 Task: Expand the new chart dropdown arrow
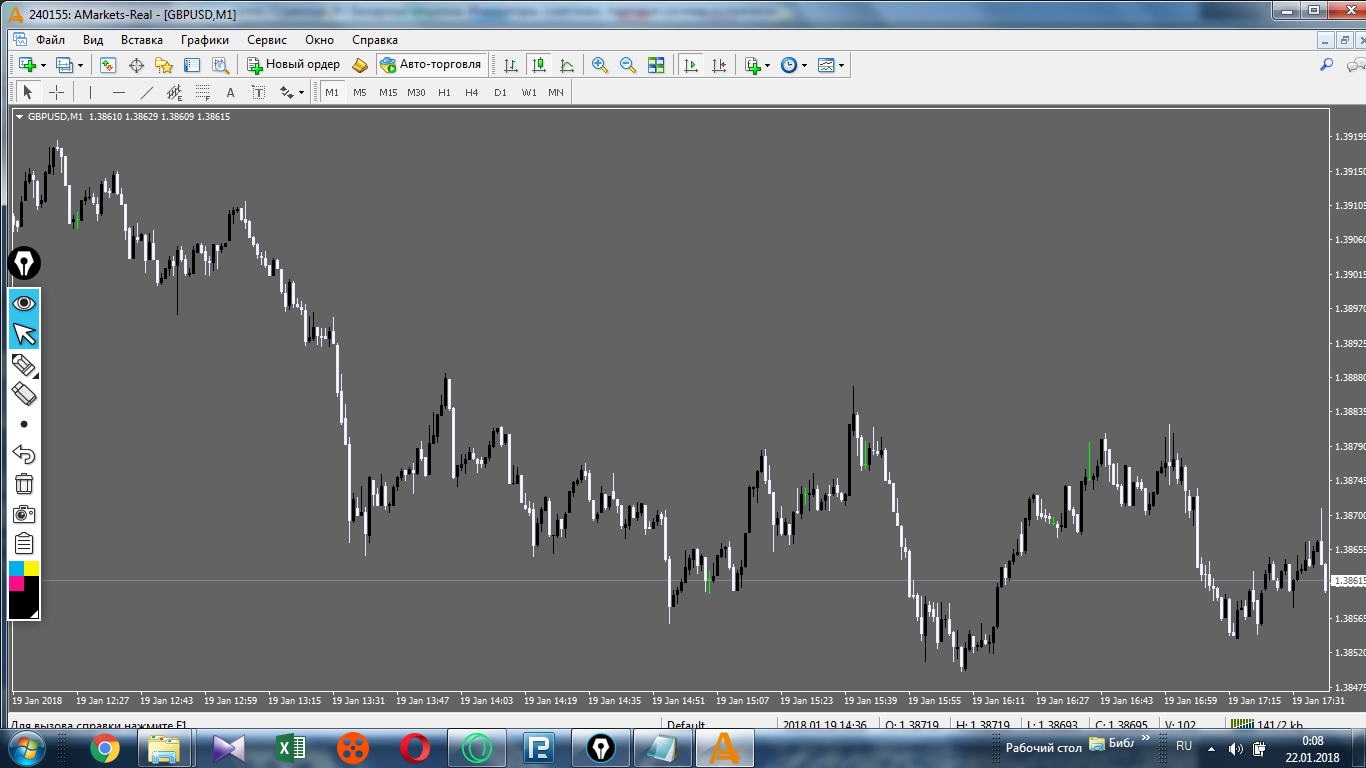click(x=43, y=65)
